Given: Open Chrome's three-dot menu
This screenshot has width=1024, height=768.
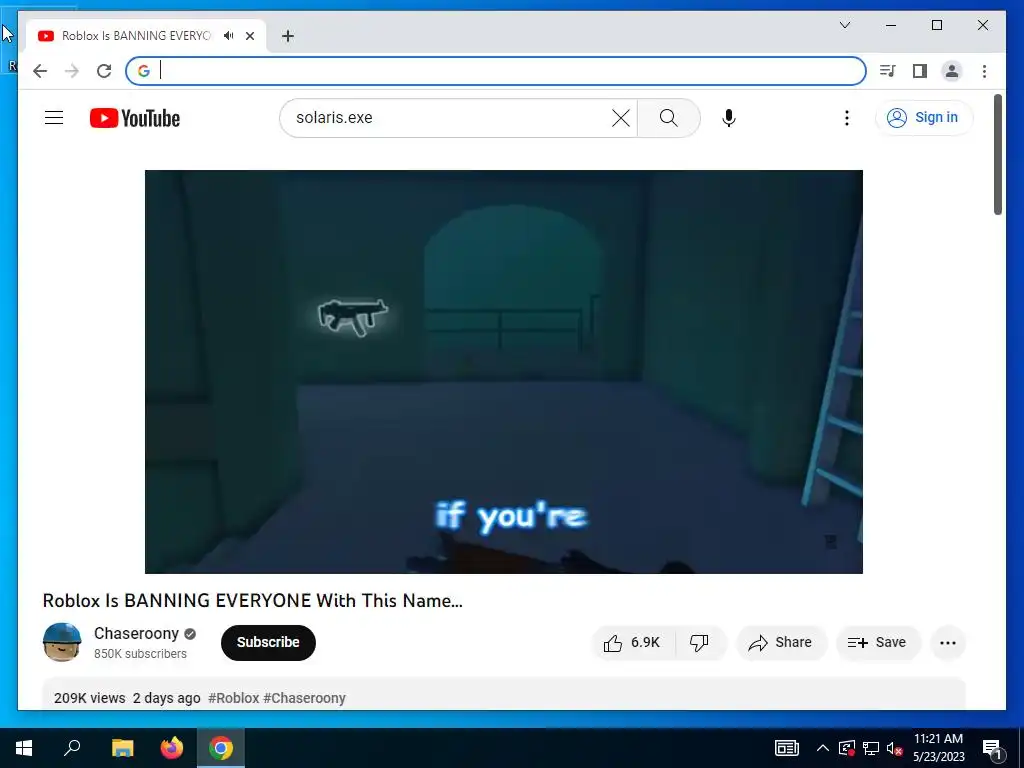Looking at the screenshot, I should 984,71.
